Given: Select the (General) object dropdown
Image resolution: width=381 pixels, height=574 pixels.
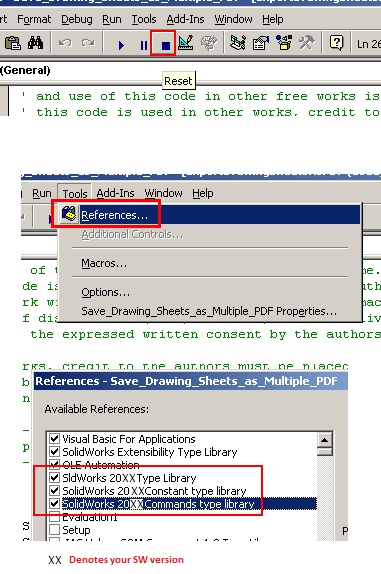Looking at the screenshot, I should (190, 70).
